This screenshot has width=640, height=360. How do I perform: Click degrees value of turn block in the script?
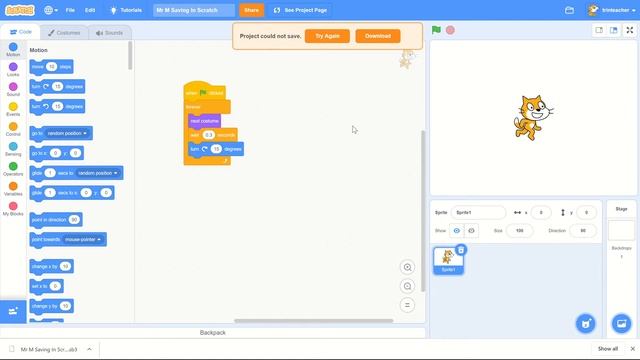(x=216, y=149)
